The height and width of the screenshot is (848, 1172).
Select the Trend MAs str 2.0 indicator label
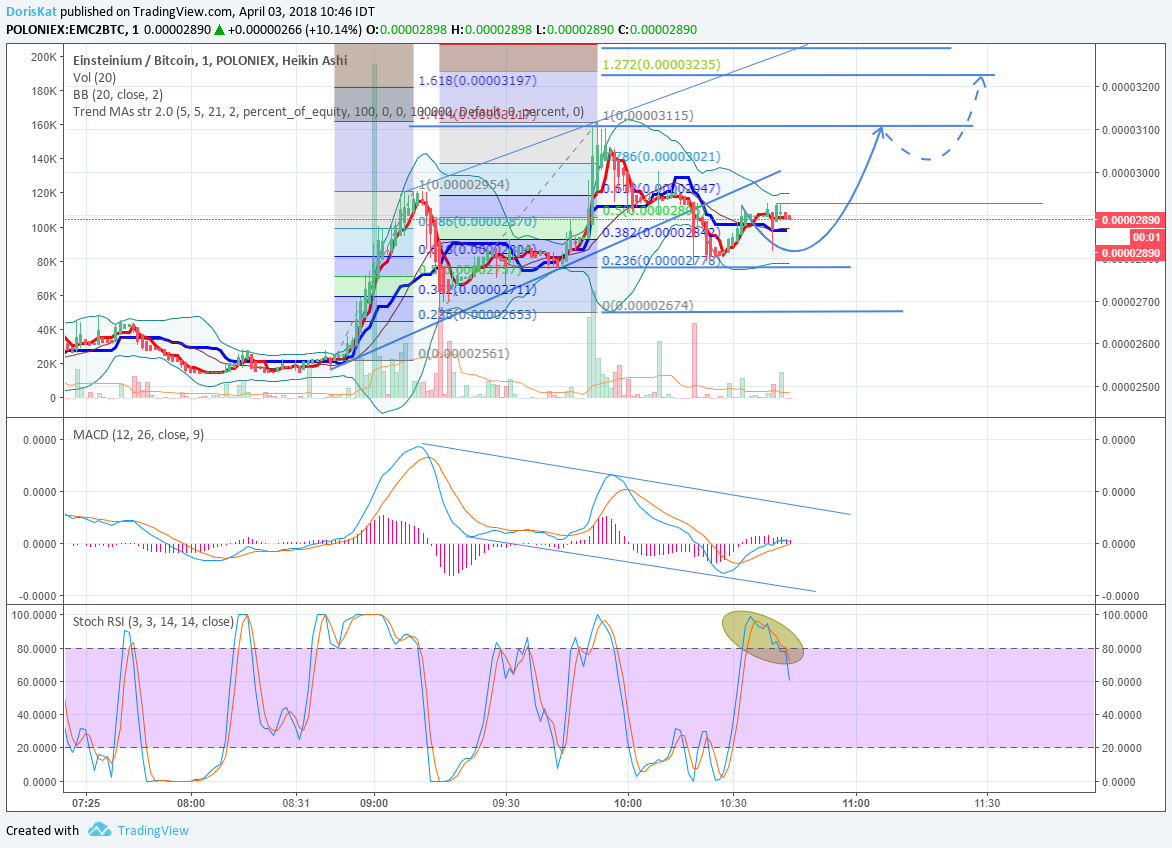[328, 112]
